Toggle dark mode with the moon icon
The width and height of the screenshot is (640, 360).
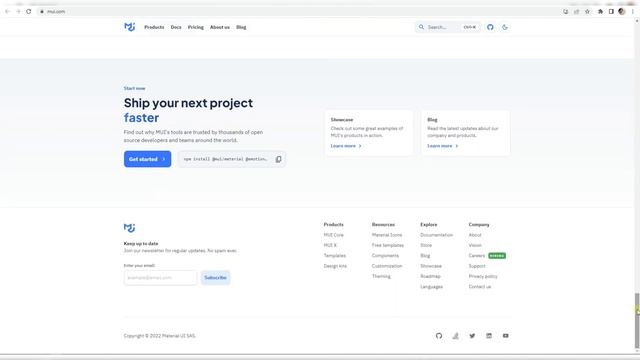[x=505, y=27]
